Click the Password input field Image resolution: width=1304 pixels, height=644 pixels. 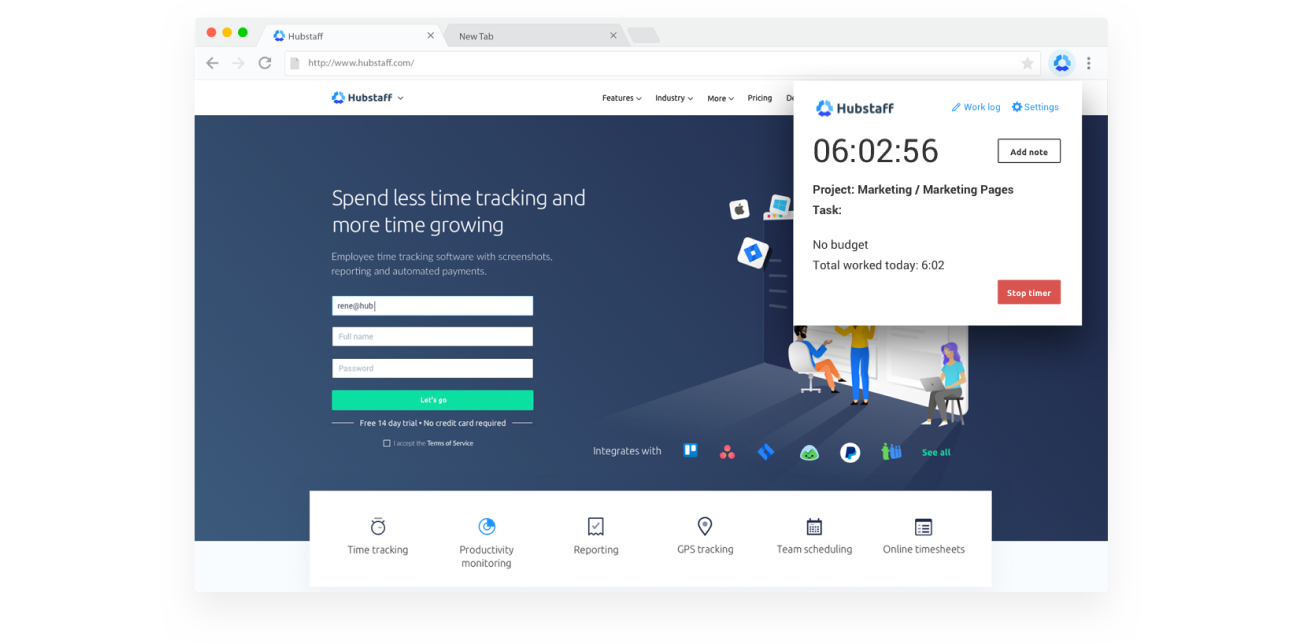click(432, 368)
